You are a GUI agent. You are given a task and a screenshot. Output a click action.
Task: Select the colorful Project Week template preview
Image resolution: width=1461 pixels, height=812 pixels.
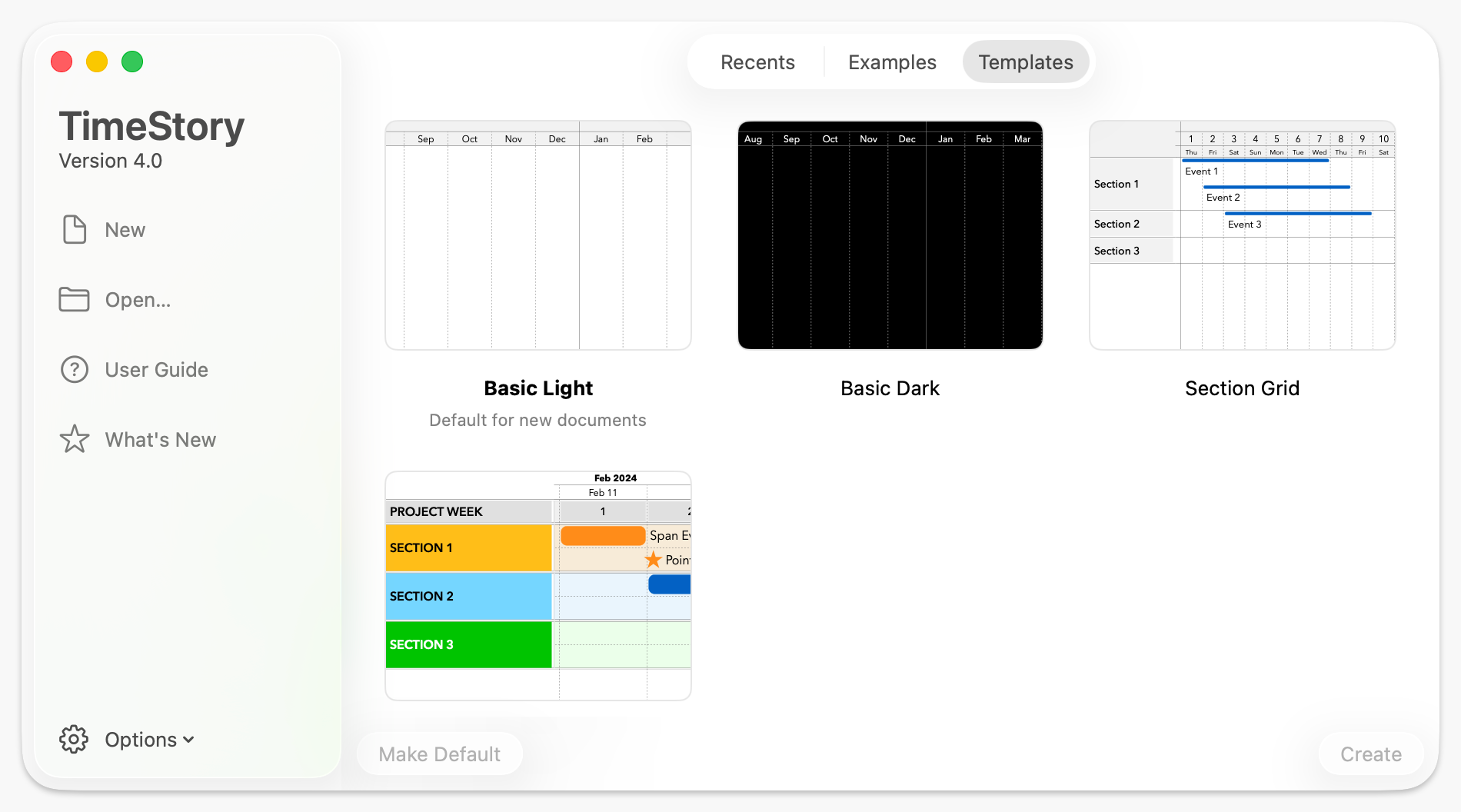tap(537, 584)
